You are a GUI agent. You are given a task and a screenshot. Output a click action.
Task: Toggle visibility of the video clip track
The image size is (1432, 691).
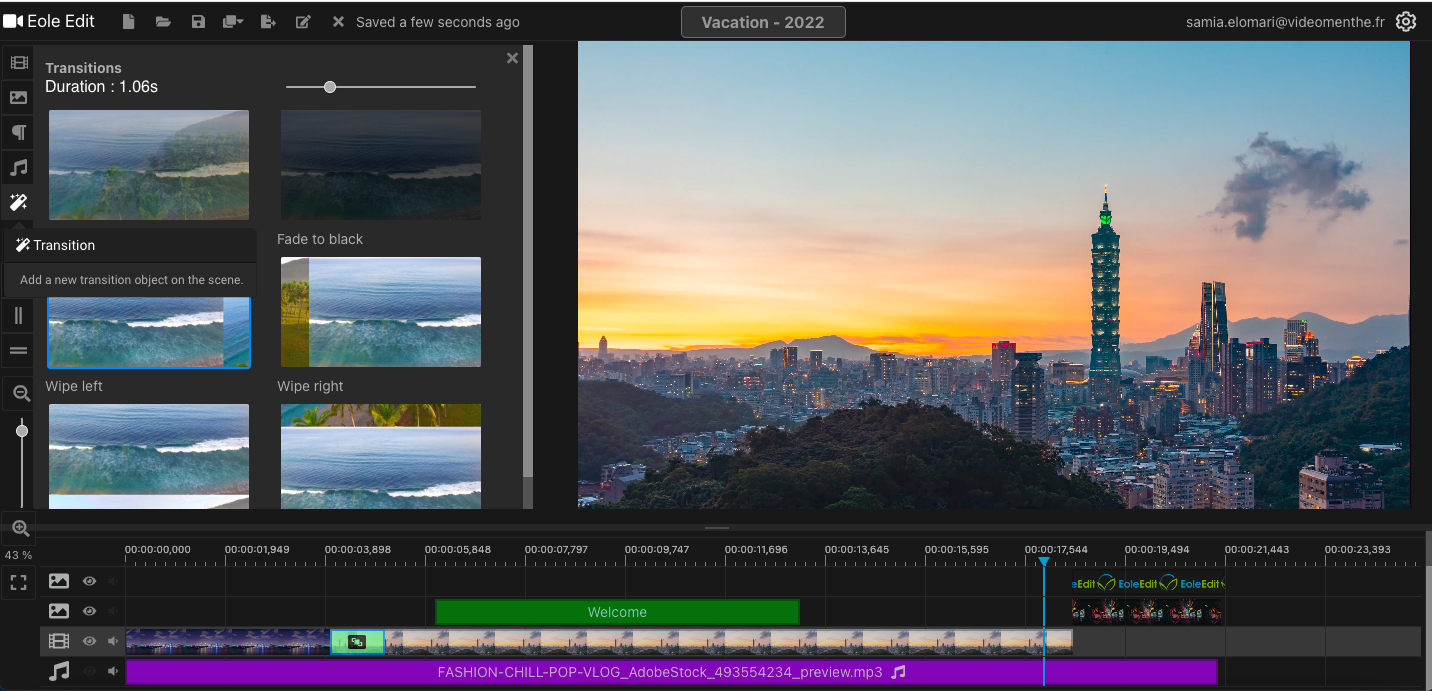[x=89, y=641]
